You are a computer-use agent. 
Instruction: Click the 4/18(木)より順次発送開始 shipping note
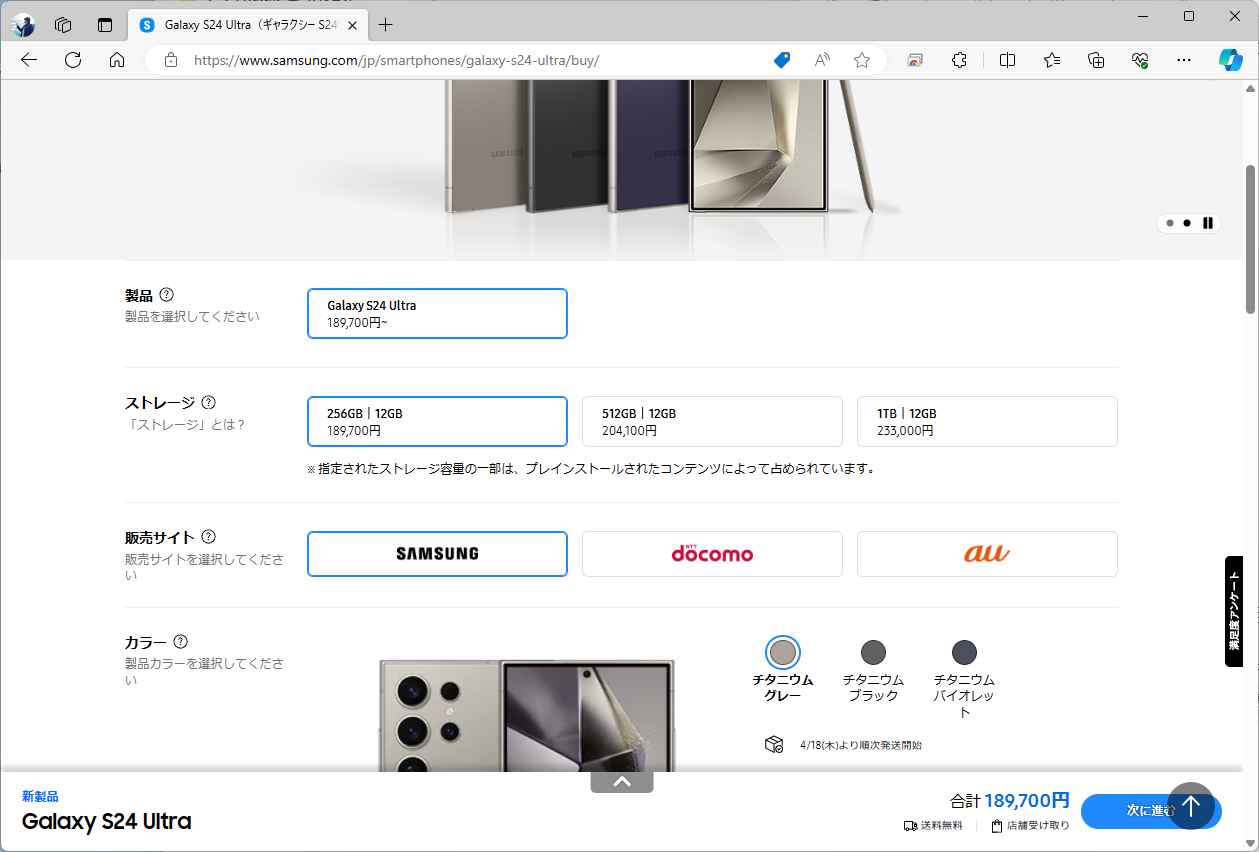pos(861,745)
